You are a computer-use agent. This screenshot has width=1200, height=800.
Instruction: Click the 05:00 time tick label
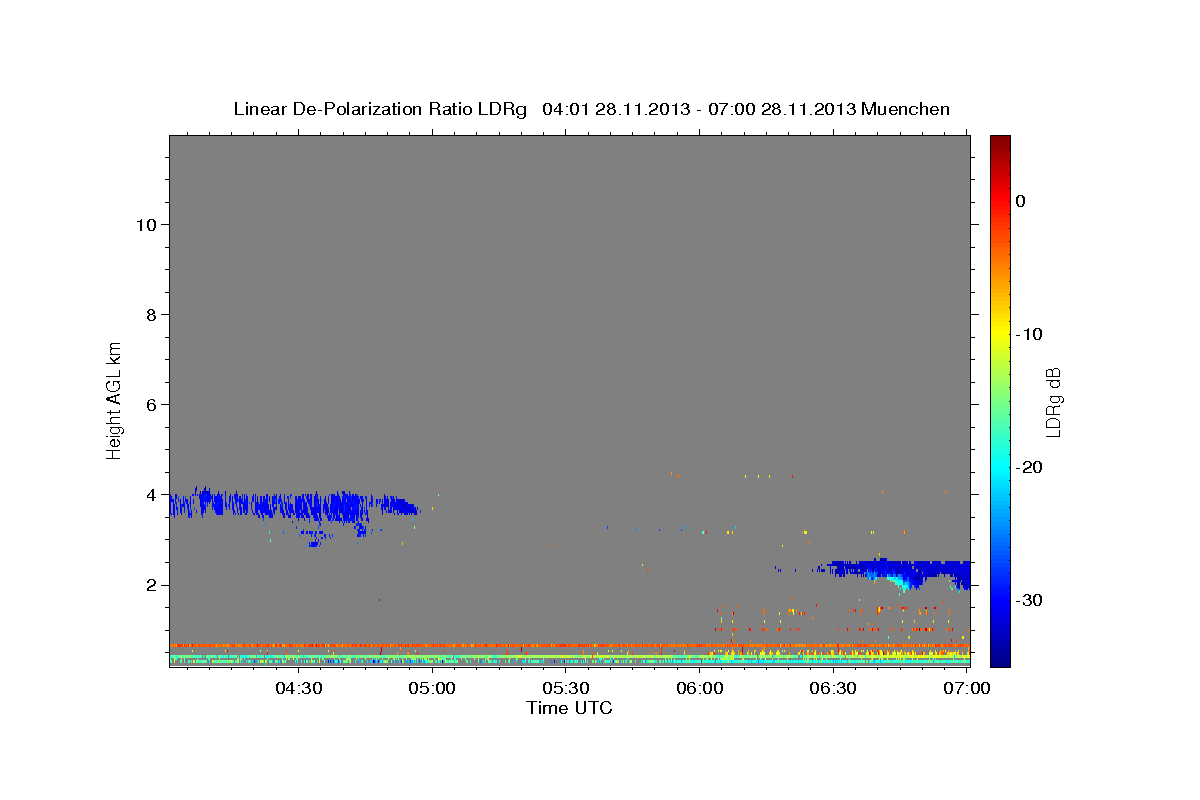(432, 688)
